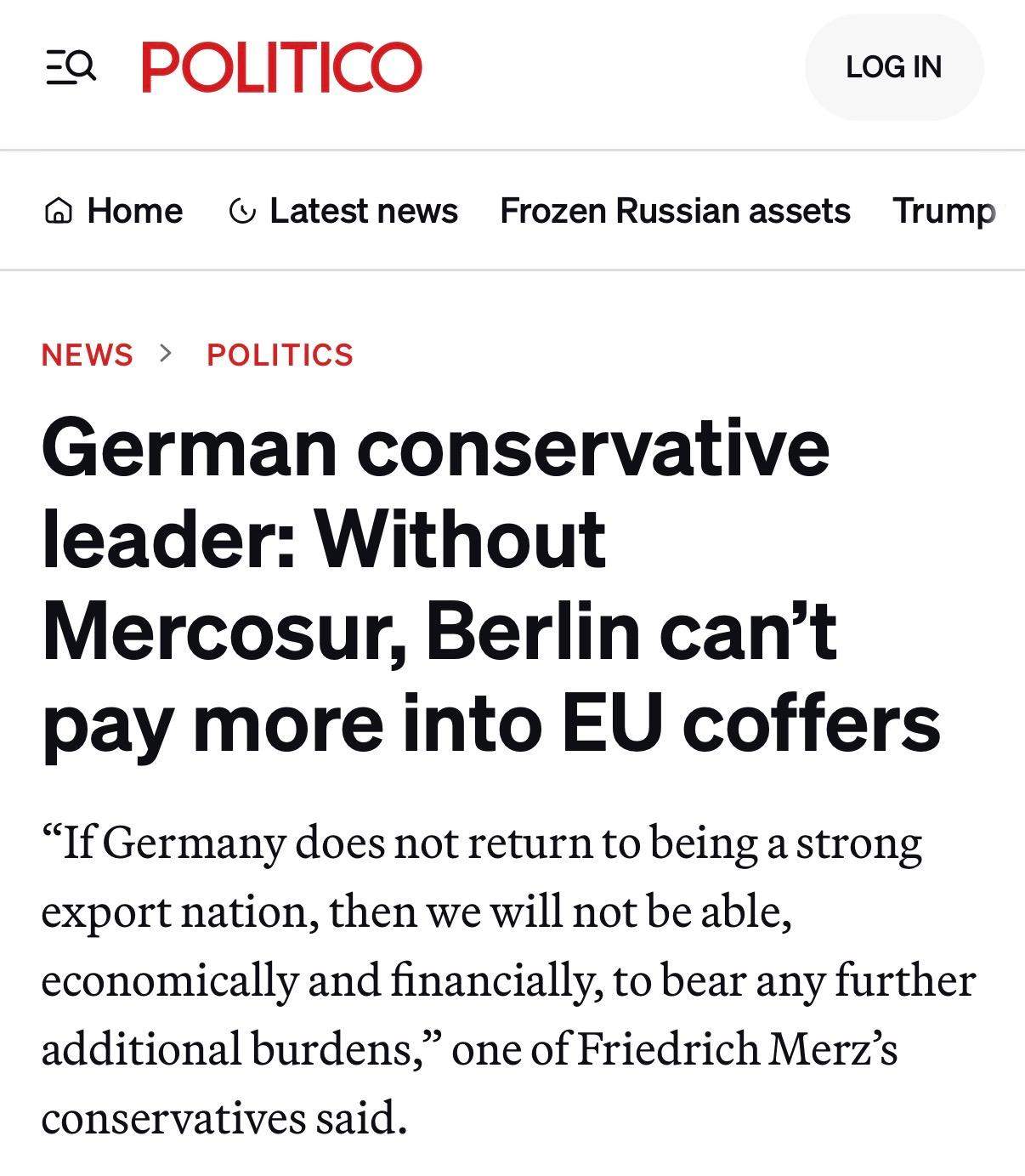Click the NEWS breadcrumb link
The height and width of the screenshot is (1176, 1025).
[x=88, y=355]
